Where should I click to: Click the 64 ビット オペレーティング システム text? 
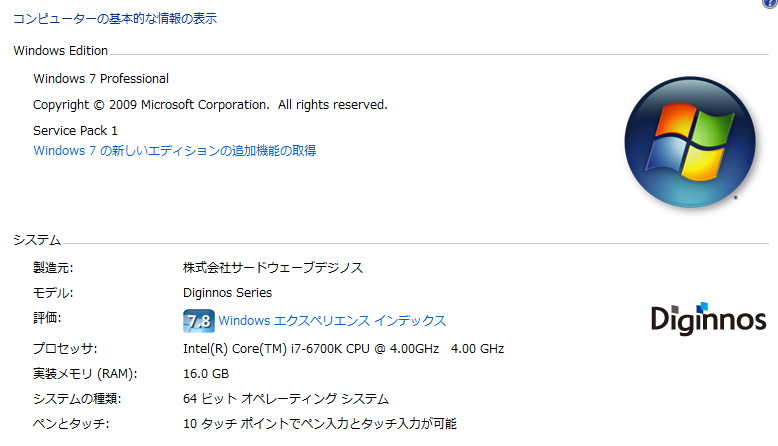pos(286,399)
